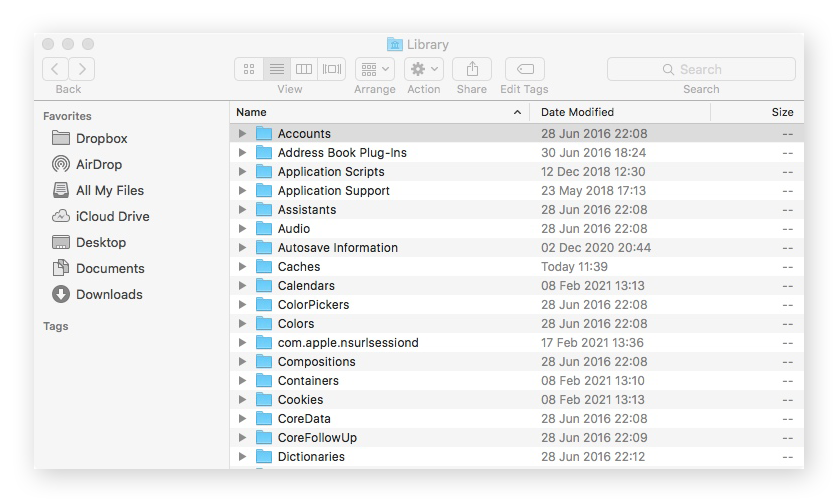This screenshot has width=837, height=502.
Task: Open All My Files in sidebar
Action: point(98,190)
